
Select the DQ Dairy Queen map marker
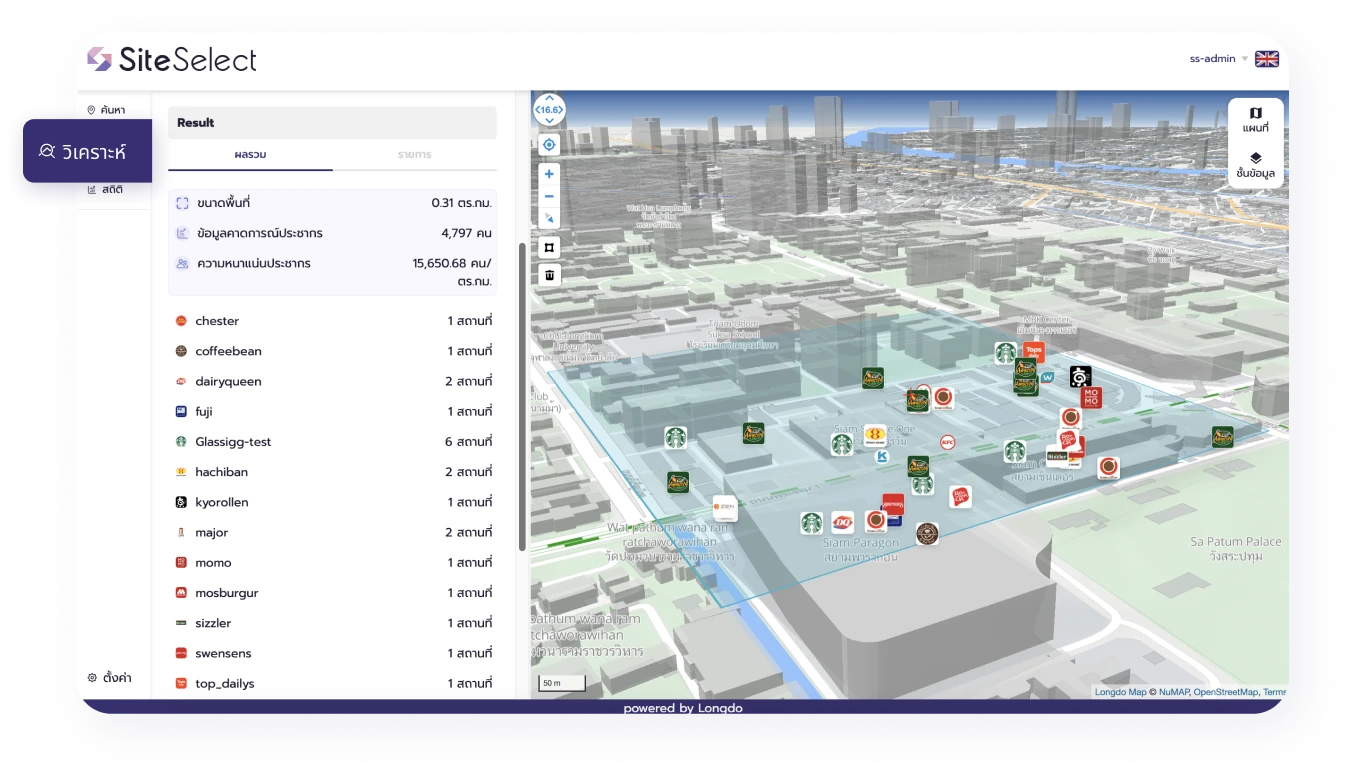pos(842,522)
